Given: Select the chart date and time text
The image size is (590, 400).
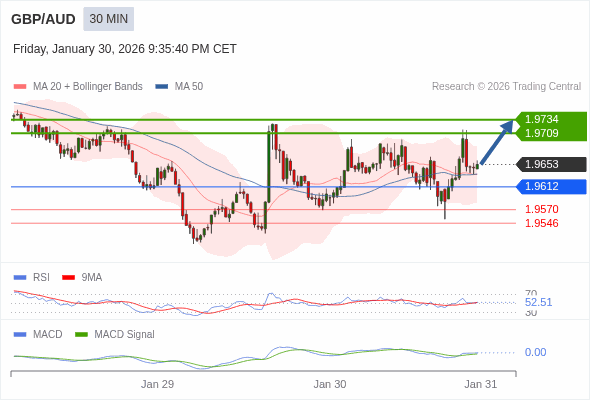Looking at the screenshot, I should click(125, 49).
